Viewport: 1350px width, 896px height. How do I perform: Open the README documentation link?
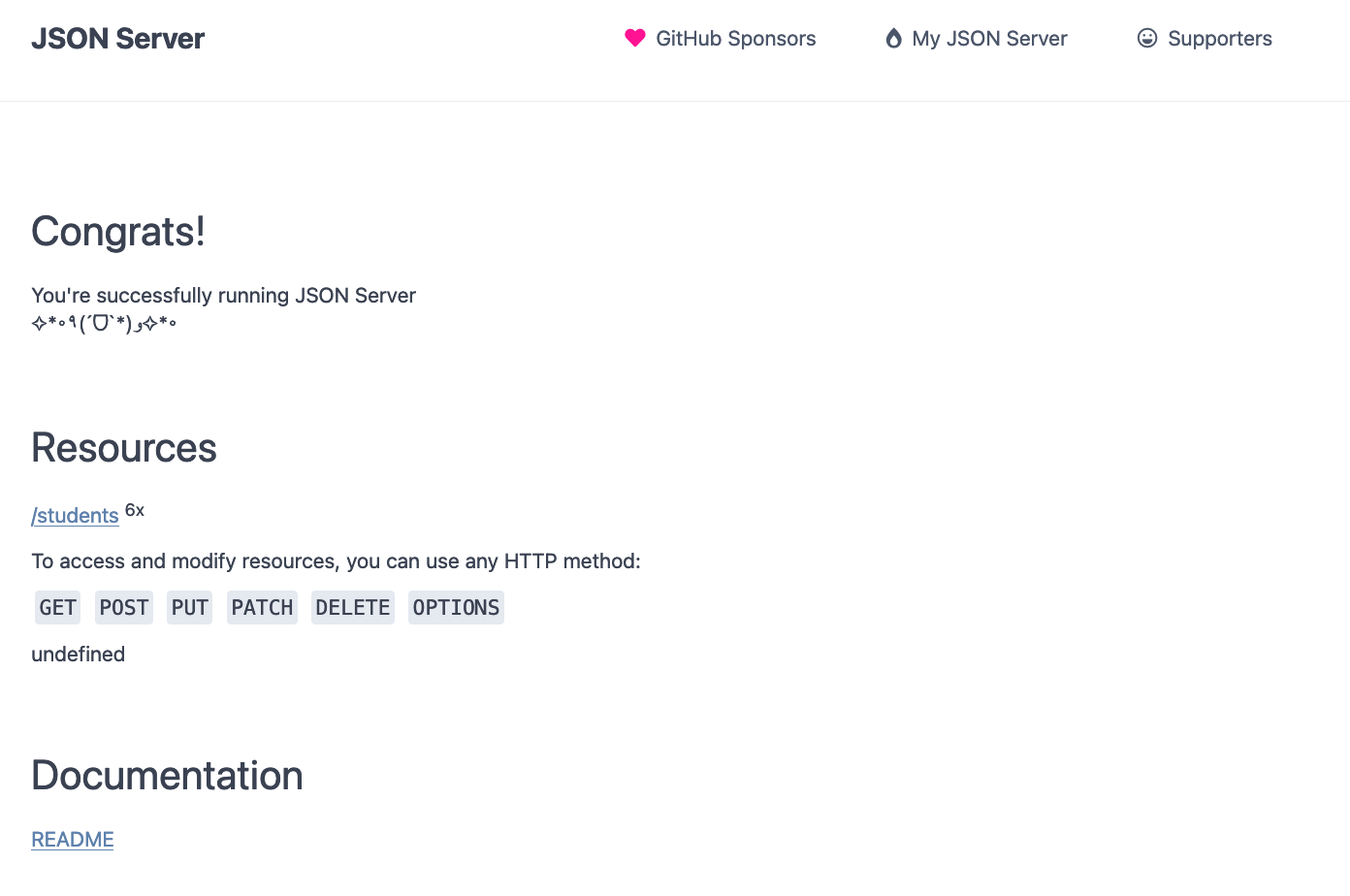(73, 840)
